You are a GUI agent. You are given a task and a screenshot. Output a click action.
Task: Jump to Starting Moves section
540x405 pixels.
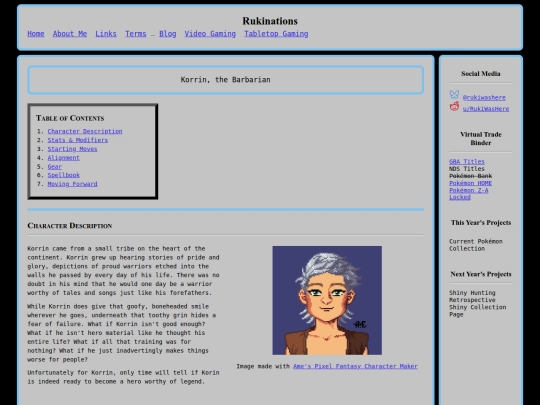[72, 149]
